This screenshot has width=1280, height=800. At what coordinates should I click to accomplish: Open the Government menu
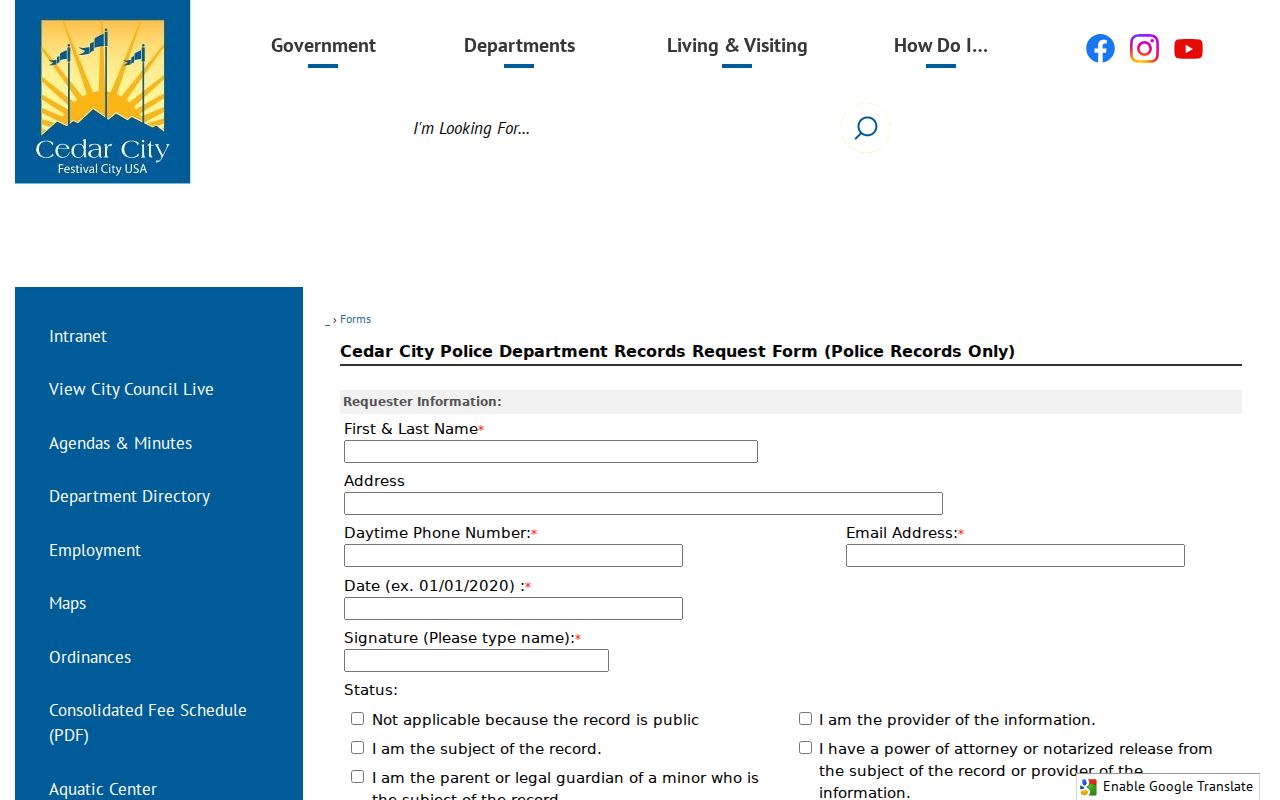click(323, 46)
